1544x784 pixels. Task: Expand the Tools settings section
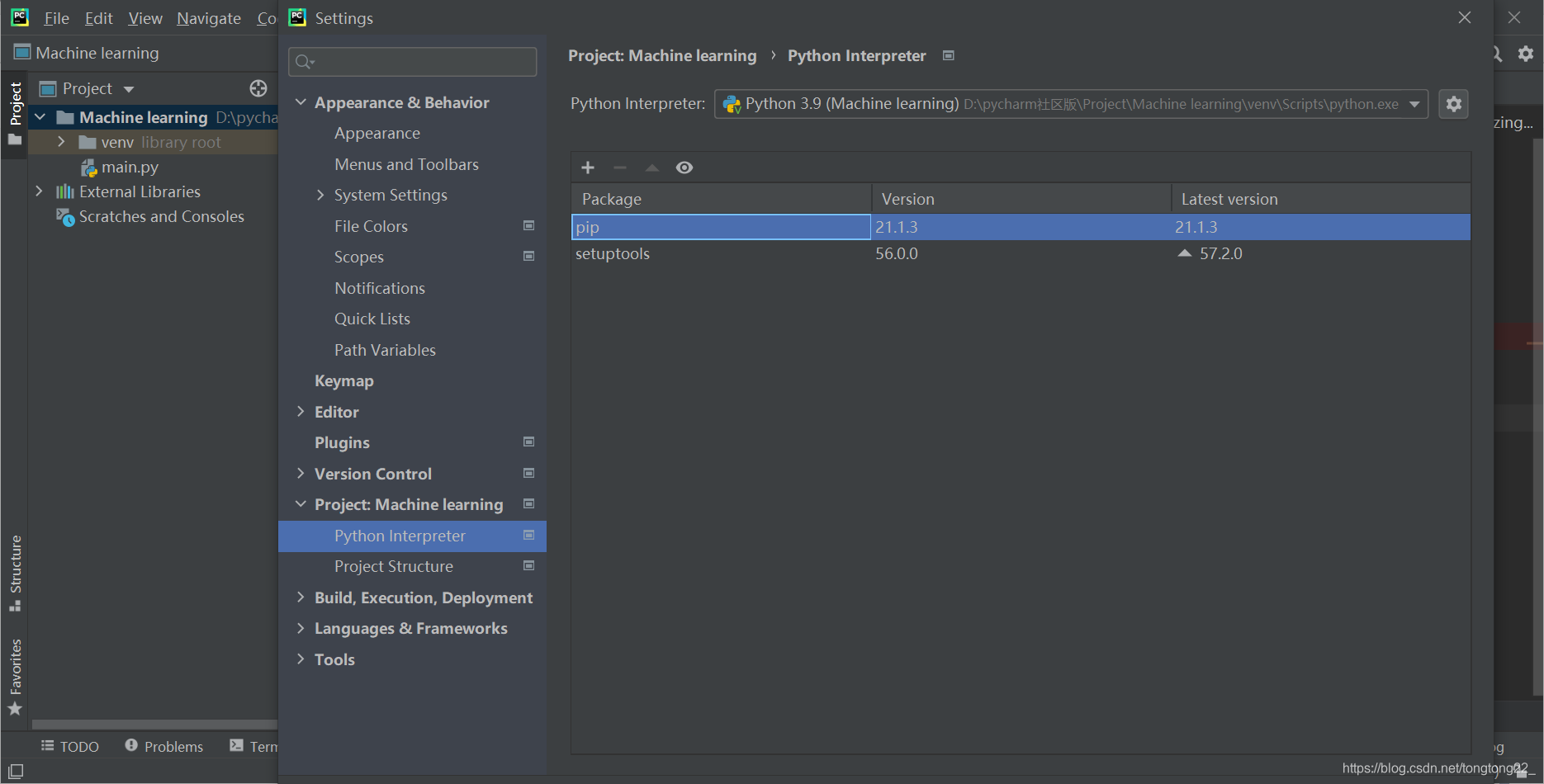[301, 659]
